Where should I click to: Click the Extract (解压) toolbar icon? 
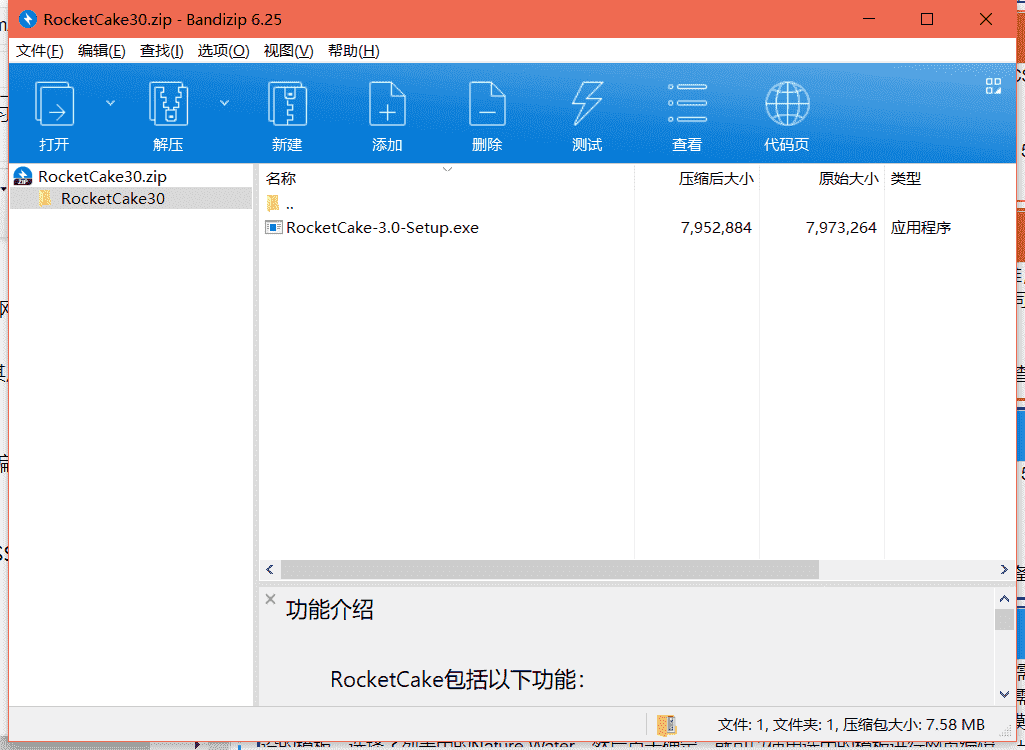click(x=168, y=104)
